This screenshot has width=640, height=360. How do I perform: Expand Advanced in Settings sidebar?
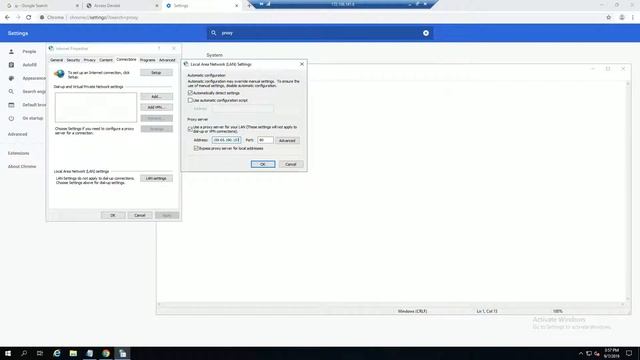18,134
